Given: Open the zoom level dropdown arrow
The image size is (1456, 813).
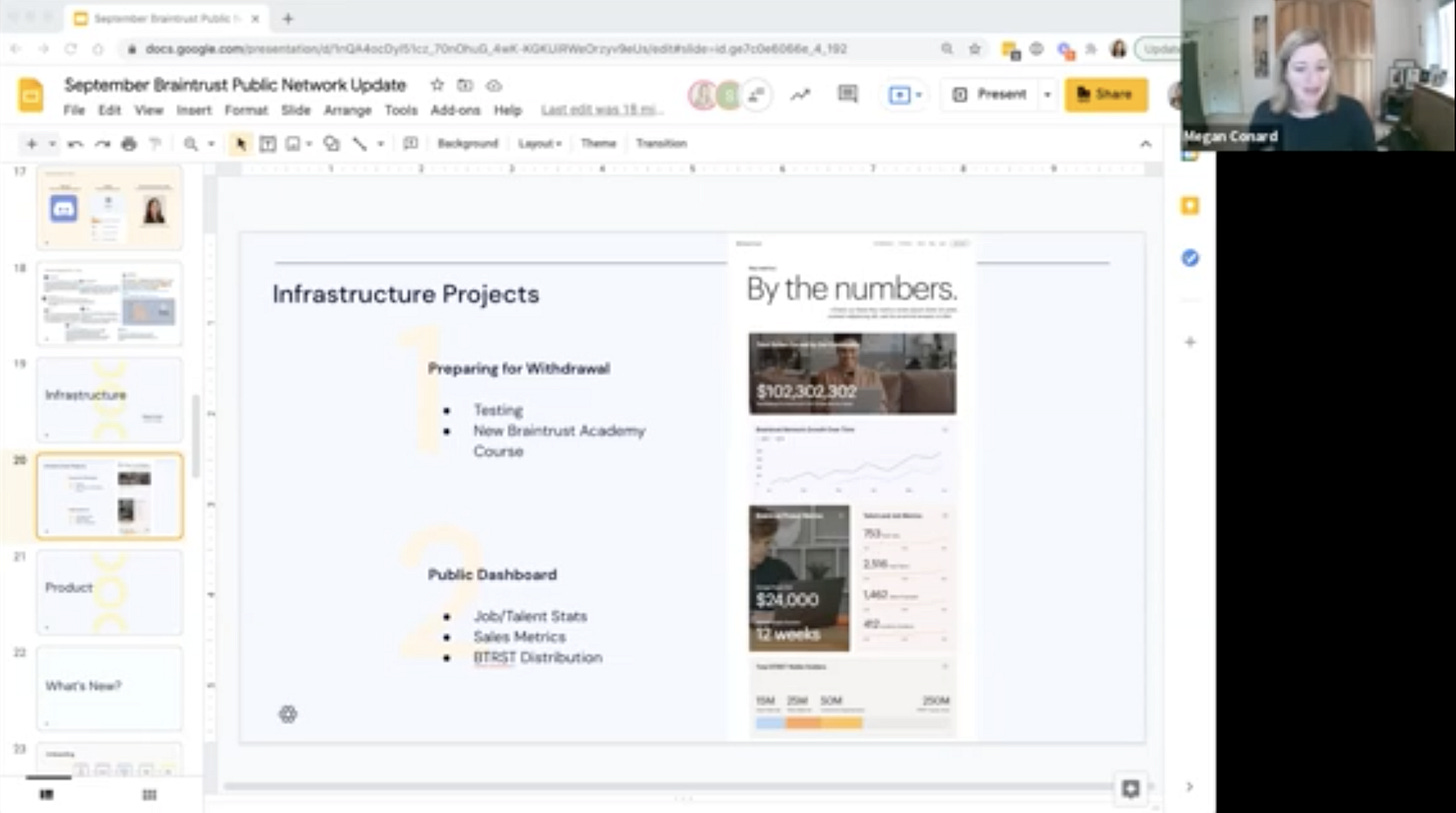Looking at the screenshot, I should [x=211, y=144].
